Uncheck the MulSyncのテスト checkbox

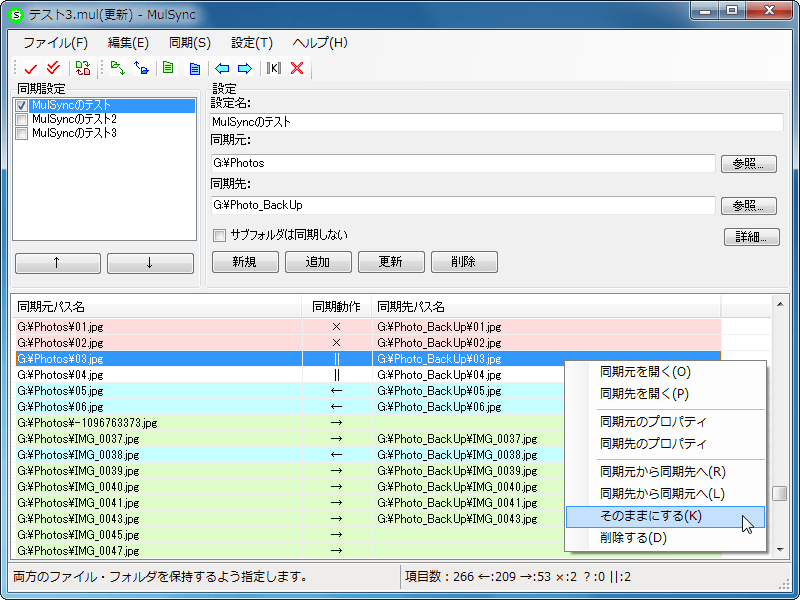[x=21, y=106]
